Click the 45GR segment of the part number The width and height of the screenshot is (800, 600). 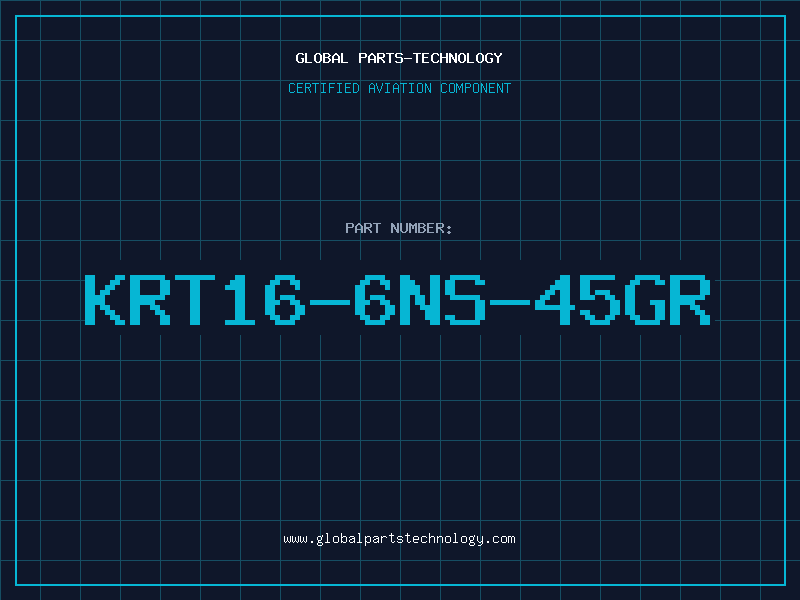(x=622, y=299)
